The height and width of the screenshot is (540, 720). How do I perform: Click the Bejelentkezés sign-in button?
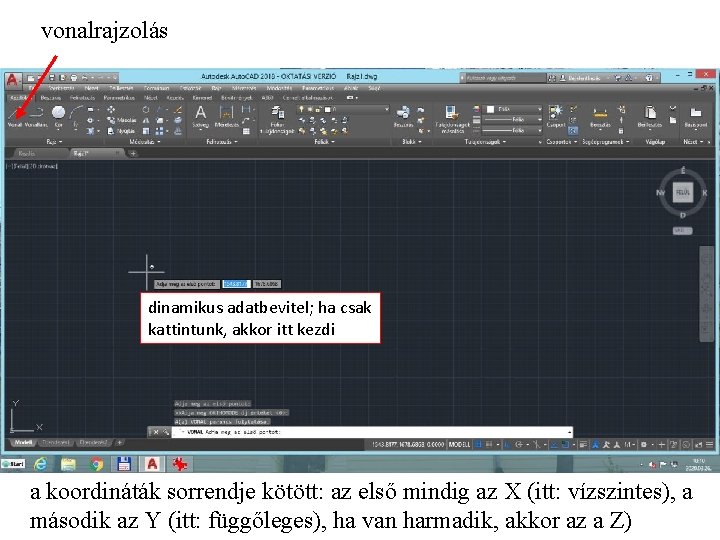tap(579, 78)
